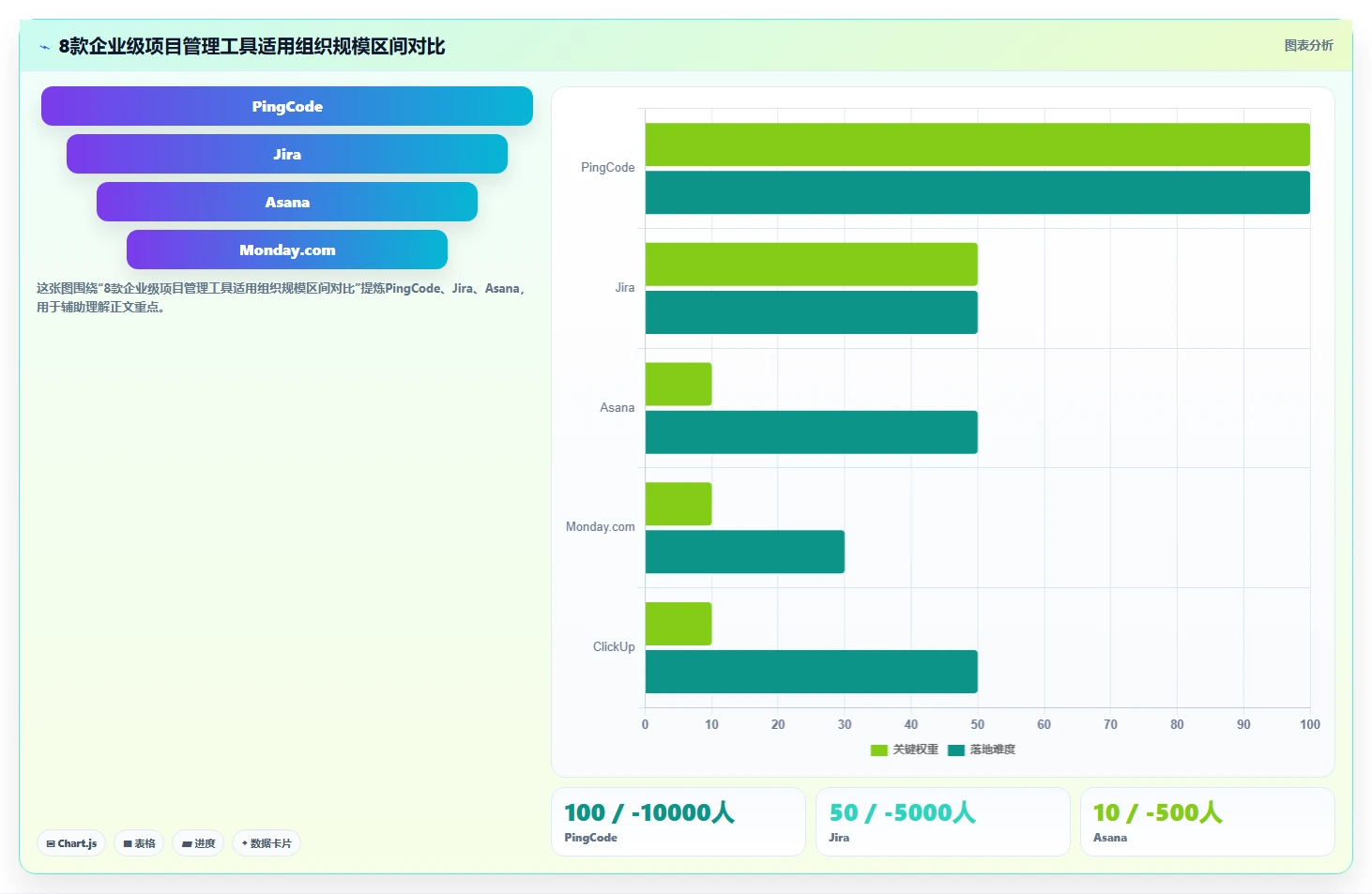Click the title icon beside the heading

(x=44, y=47)
